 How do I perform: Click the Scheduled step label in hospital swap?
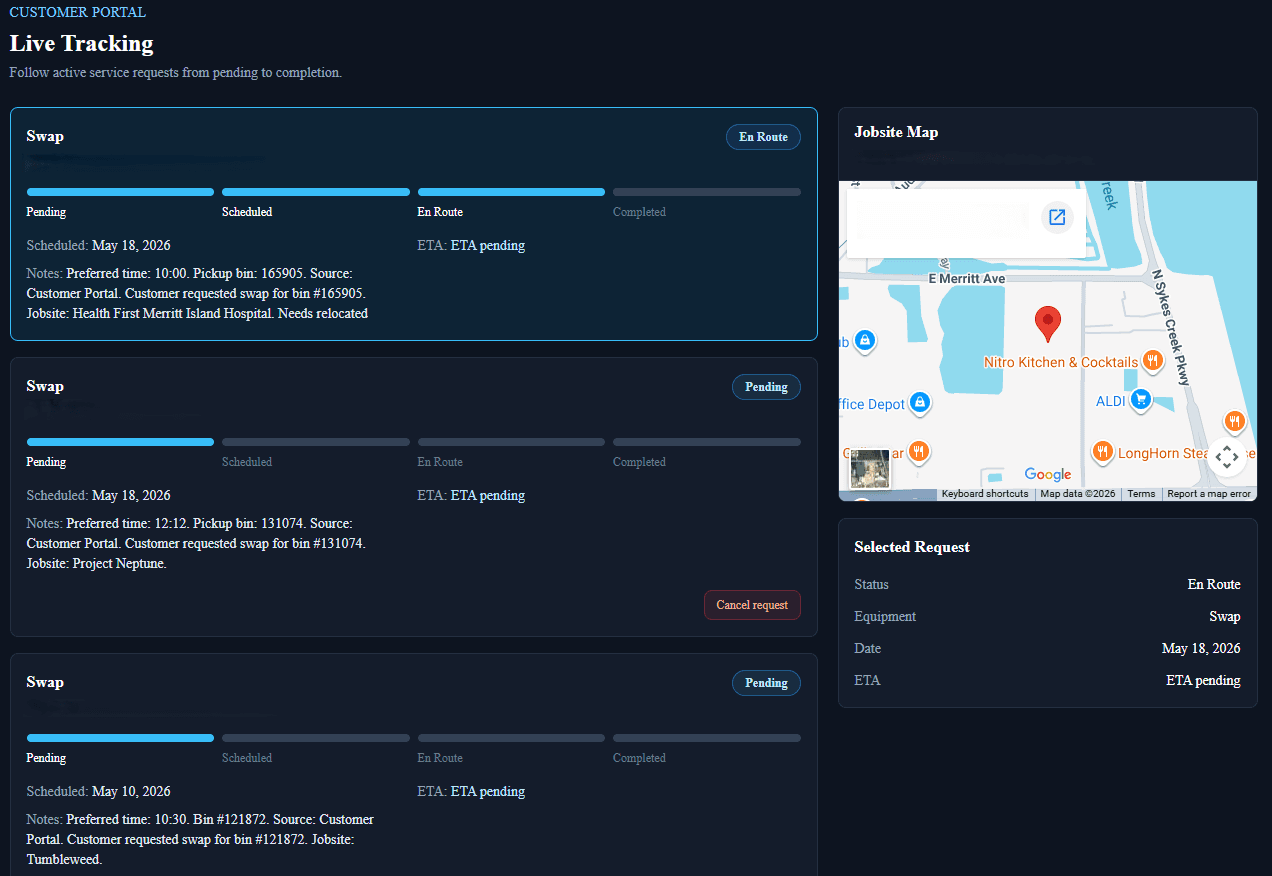247,212
